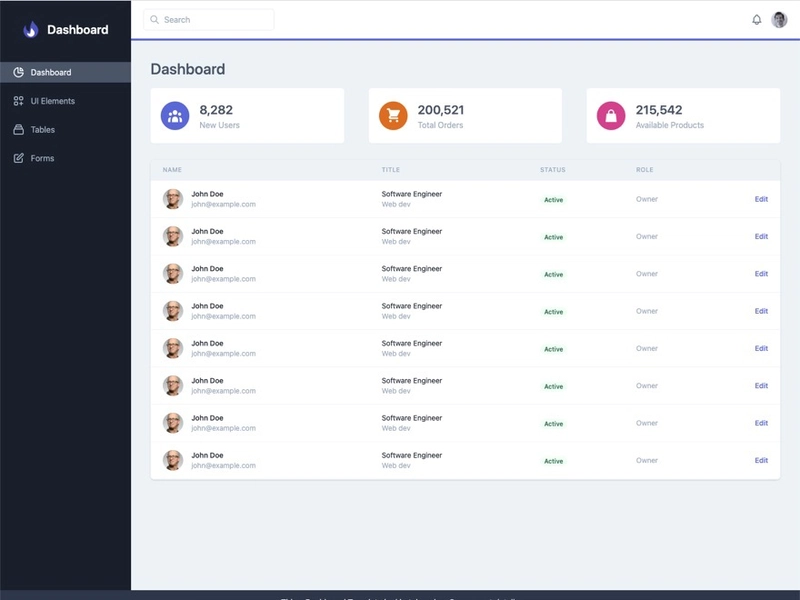
Task: Go to the Tables sidebar menu item
Action: (x=65, y=130)
